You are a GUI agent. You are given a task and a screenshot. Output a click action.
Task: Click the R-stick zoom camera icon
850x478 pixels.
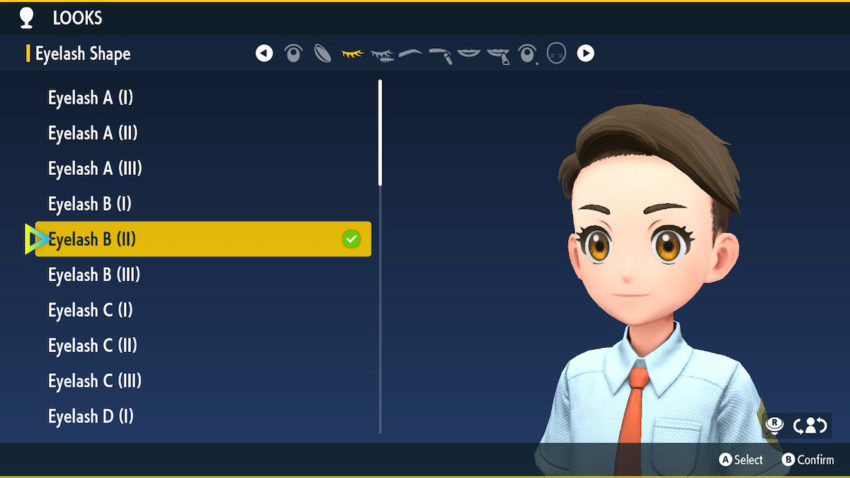[775, 425]
